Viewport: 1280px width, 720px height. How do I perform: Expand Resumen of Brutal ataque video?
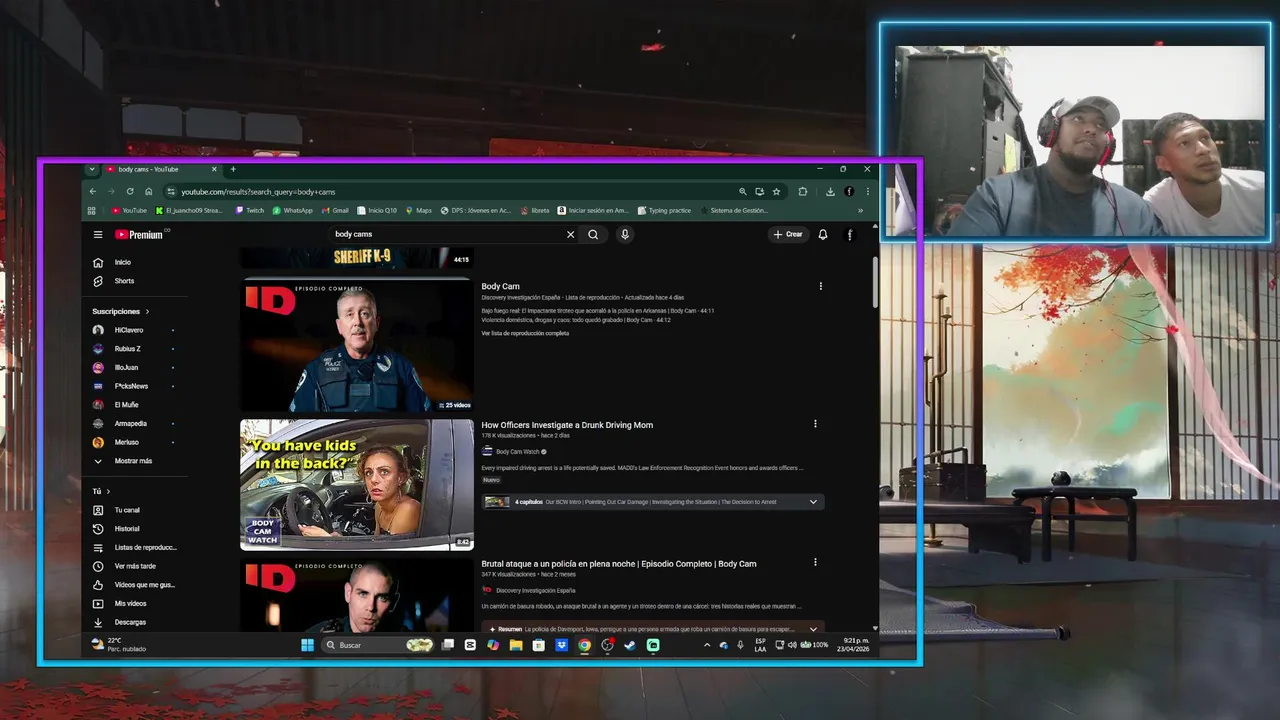click(813, 629)
